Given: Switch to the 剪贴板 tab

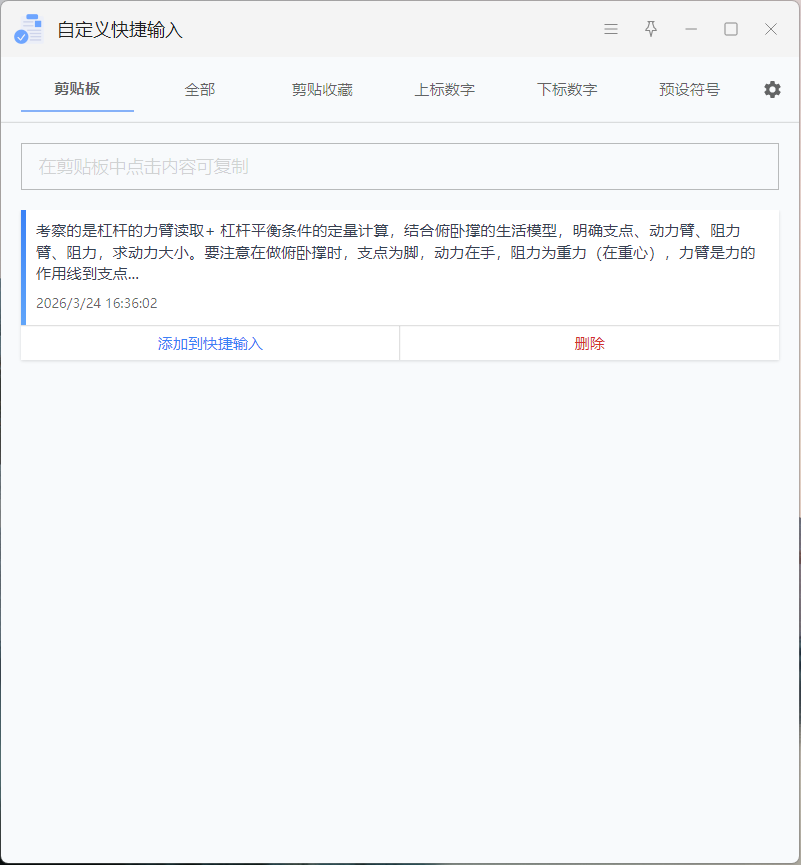Looking at the screenshot, I should [77, 90].
